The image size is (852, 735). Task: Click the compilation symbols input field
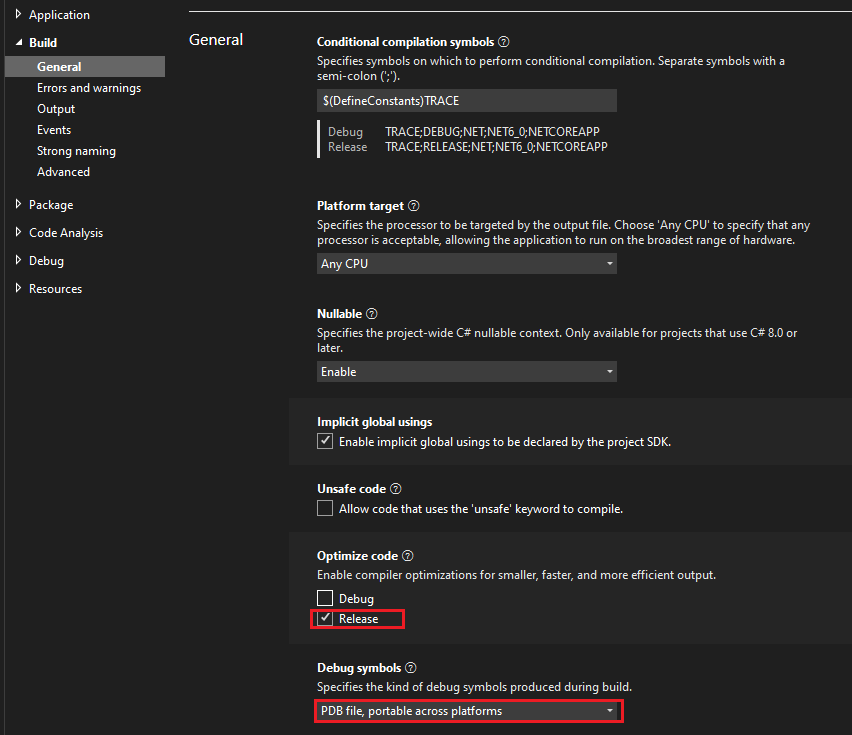pos(467,100)
